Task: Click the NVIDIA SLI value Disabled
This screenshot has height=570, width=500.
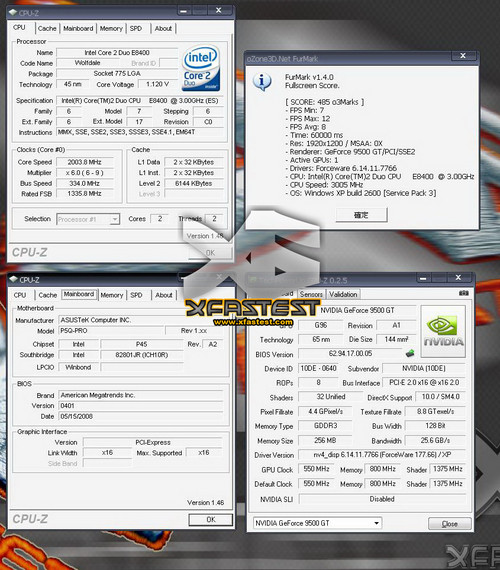Action: [382, 499]
